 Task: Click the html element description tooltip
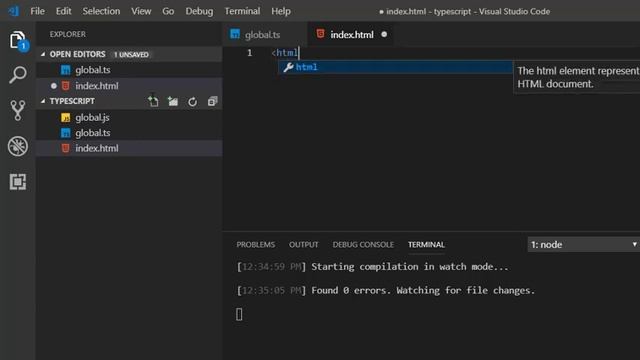tap(576, 77)
